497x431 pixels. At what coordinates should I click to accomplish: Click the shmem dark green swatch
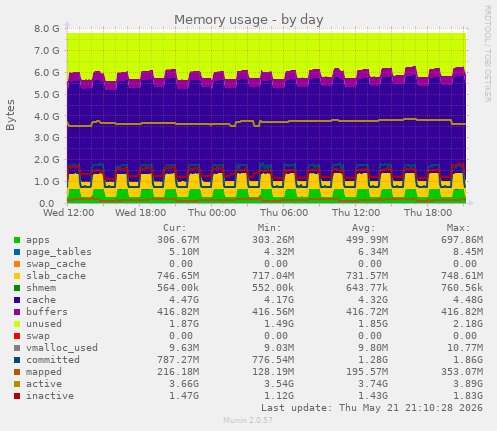point(17,288)
